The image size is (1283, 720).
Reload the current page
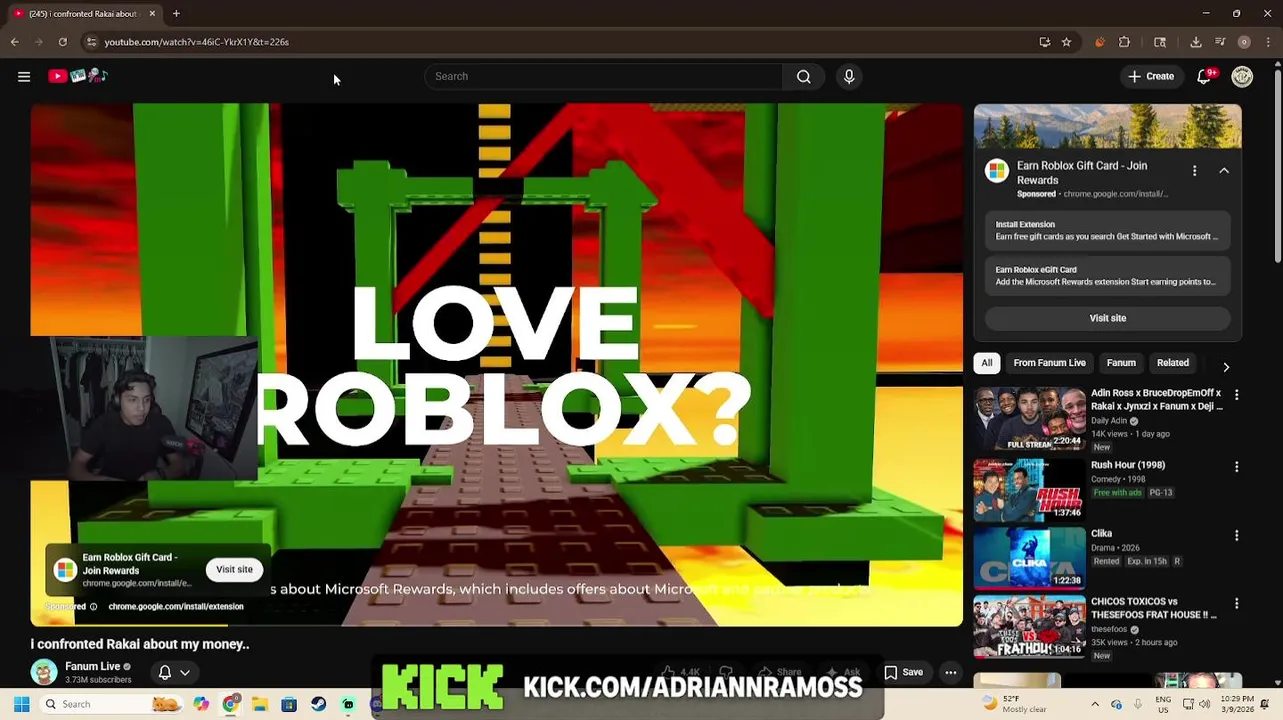coord(62,42)
